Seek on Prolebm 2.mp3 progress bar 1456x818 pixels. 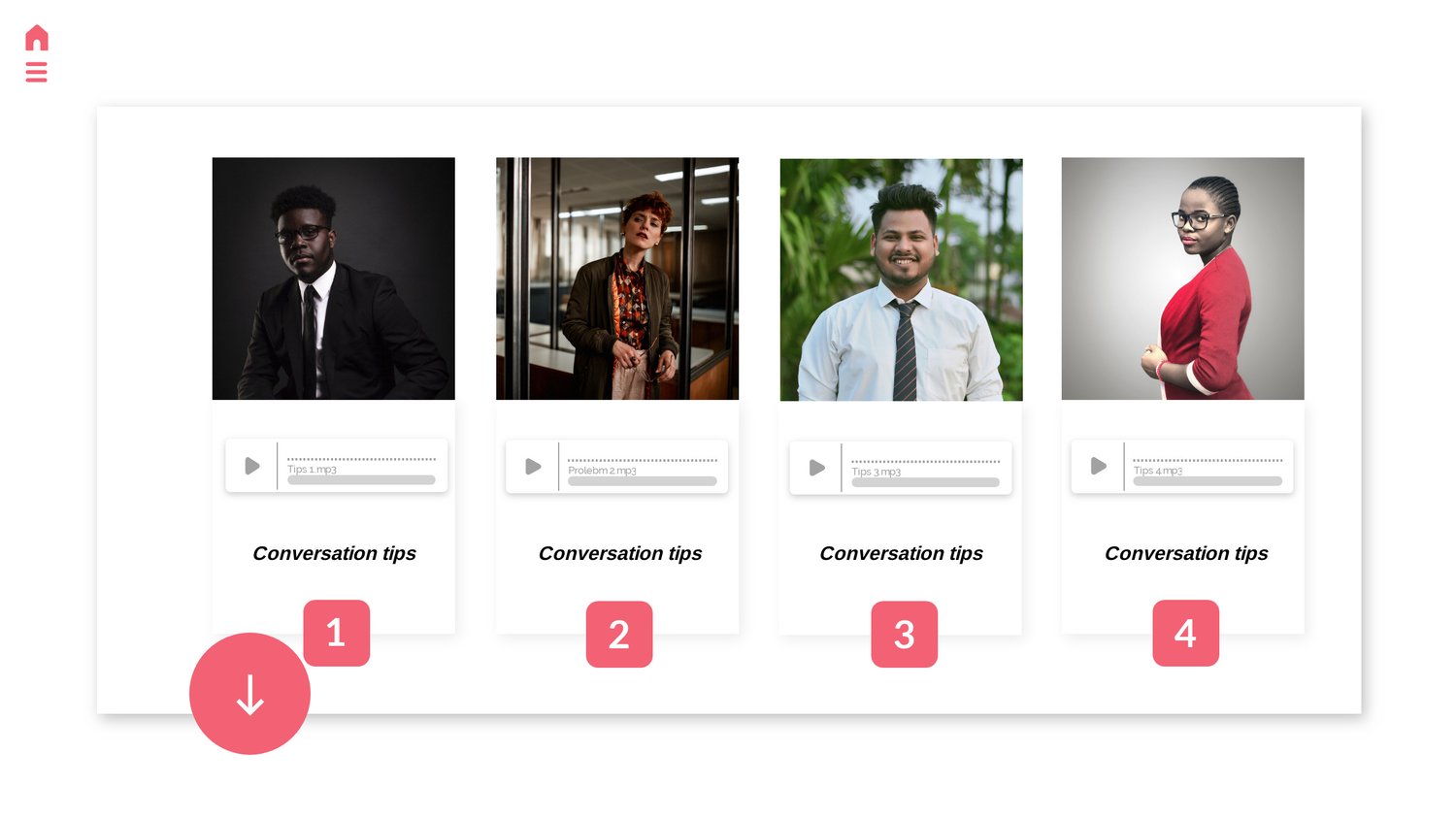coord(643,481)
